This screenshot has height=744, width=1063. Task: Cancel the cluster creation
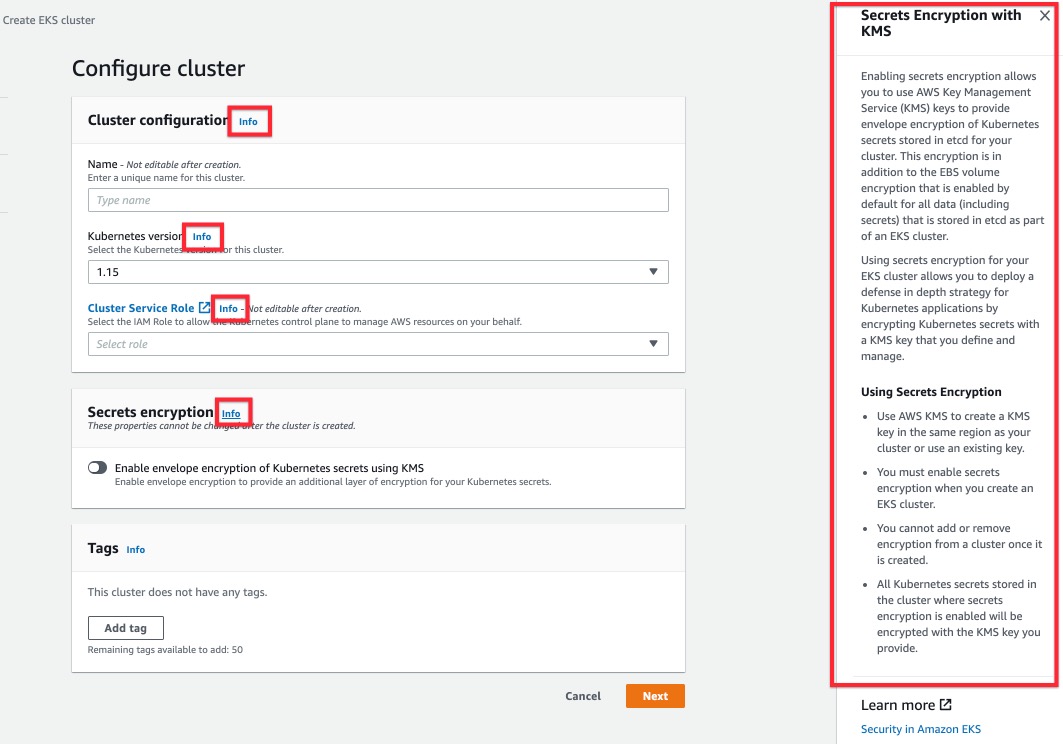point(583,696)
